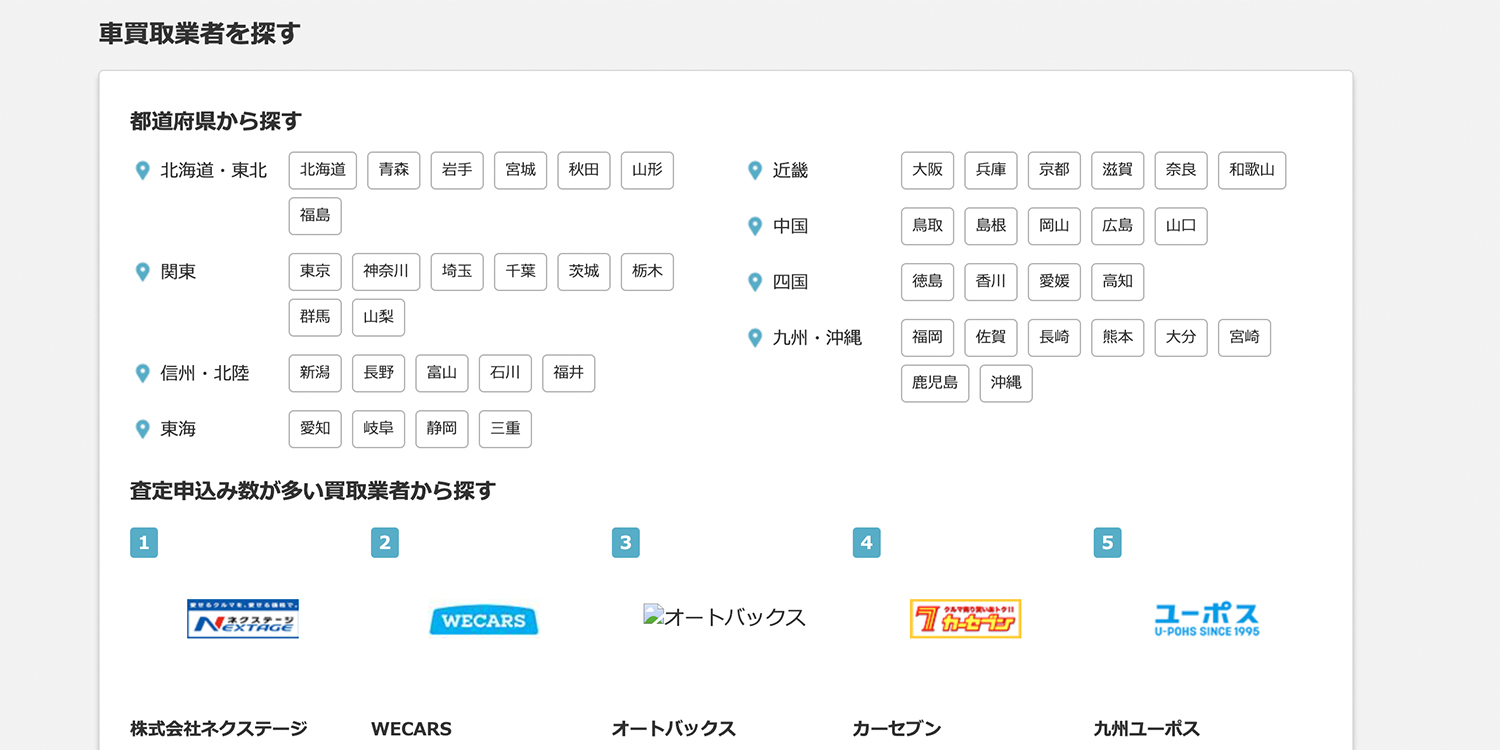1500x750 pixels.
Task: Open the カーセブン company name link
Action: tap(897, 729)
